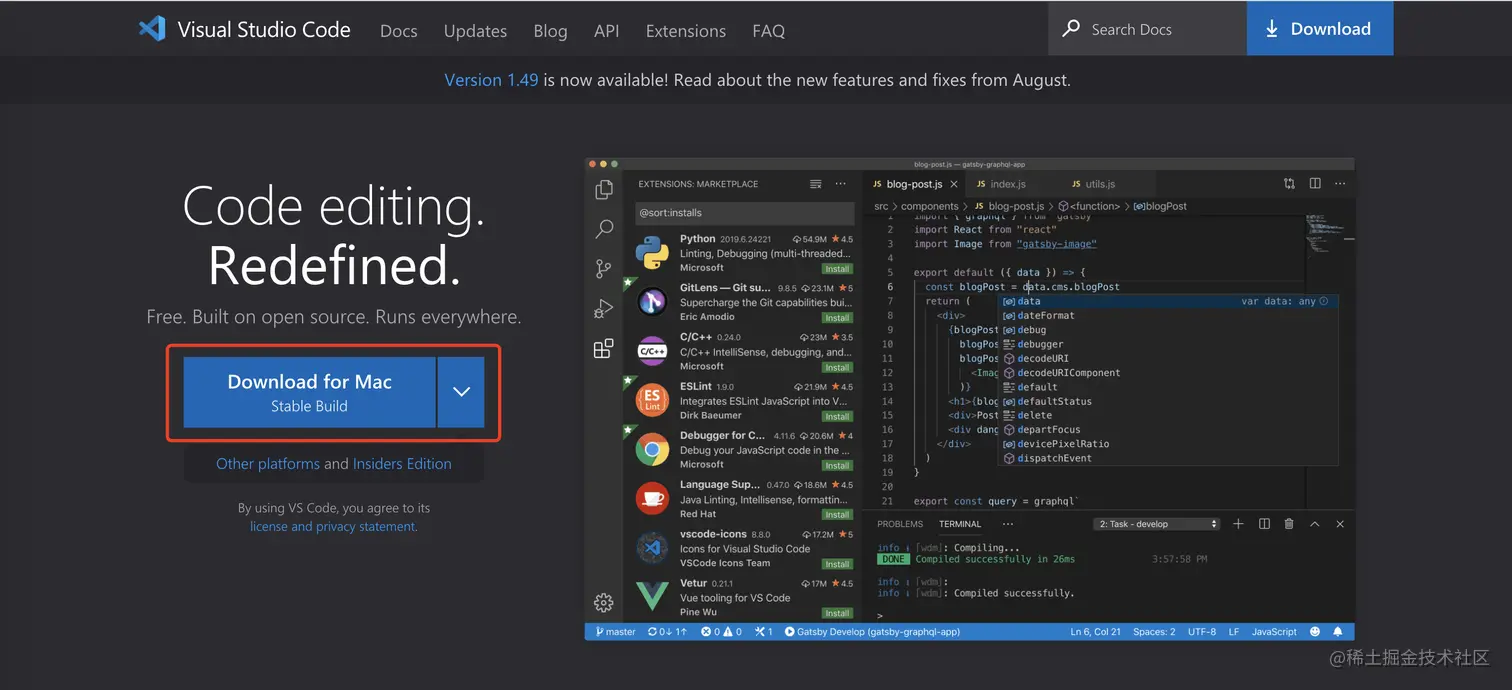Click the Debugger for Chrome extension logo

[652, 451]
